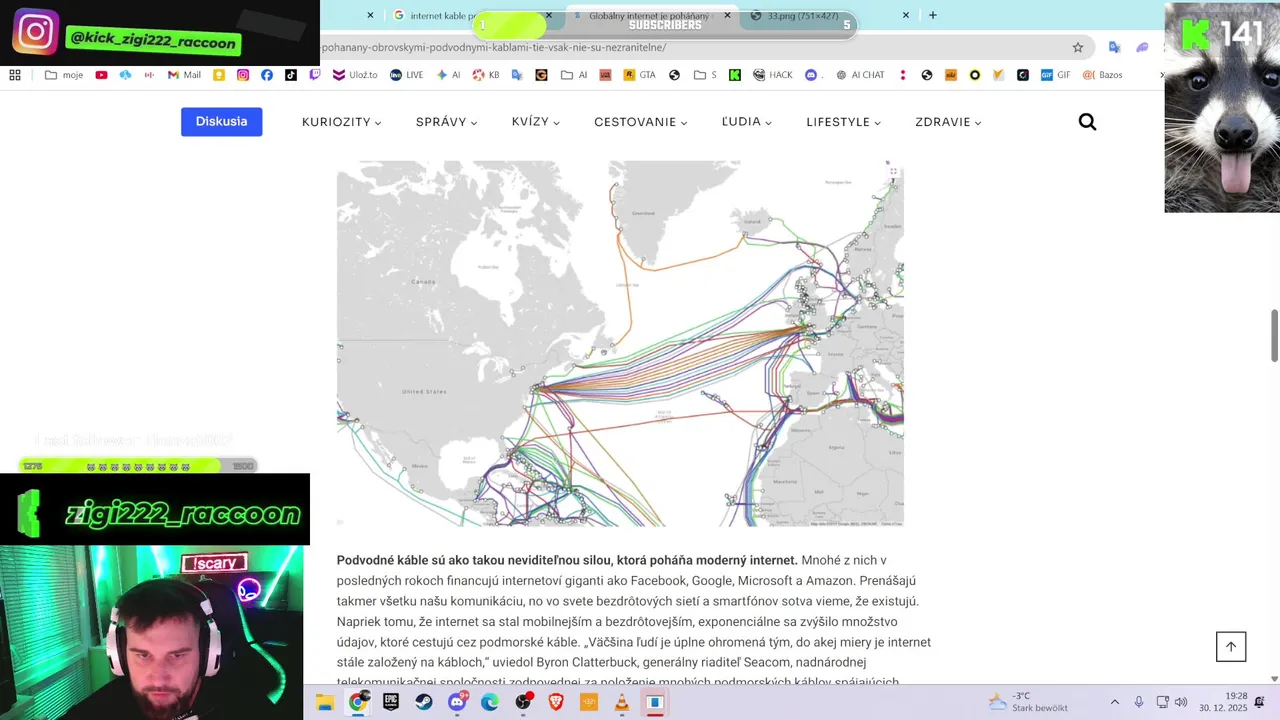
Task: Open the Facebook bookmark icon
Action: (267, 75)
